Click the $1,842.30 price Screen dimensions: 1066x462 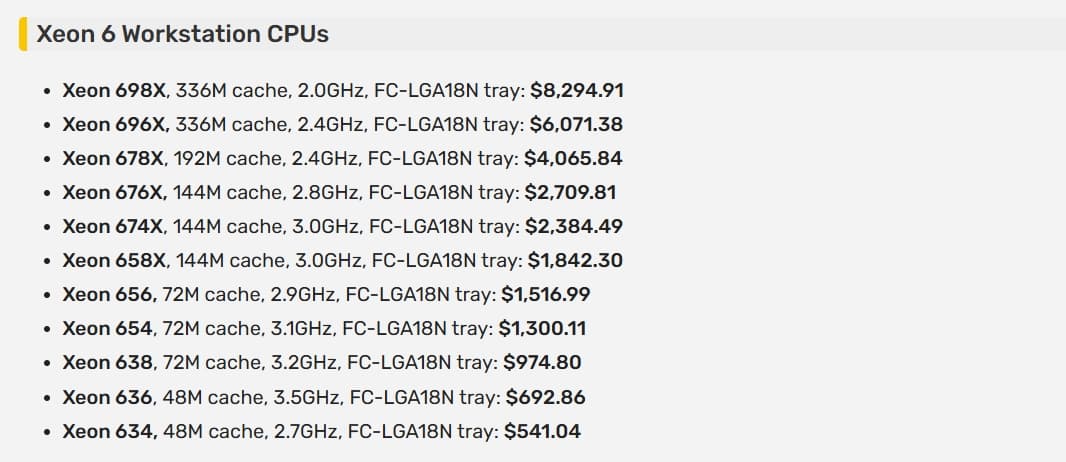(x=575, y=260)
